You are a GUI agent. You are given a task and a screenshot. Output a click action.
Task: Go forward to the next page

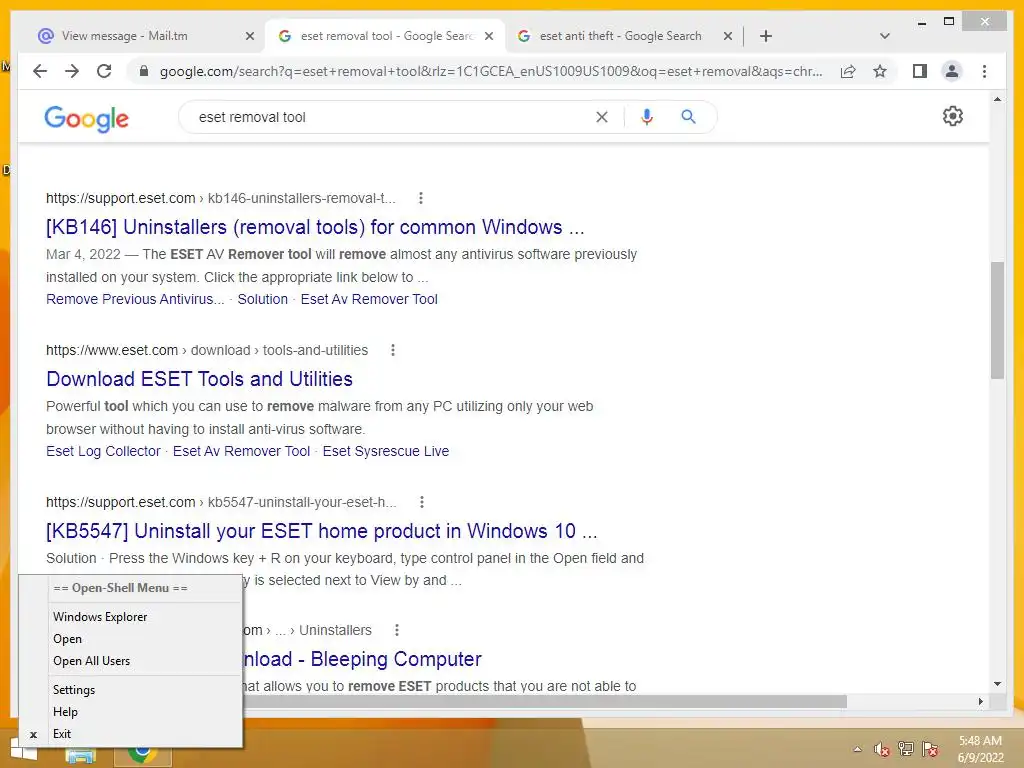click(x=72, y=71)
